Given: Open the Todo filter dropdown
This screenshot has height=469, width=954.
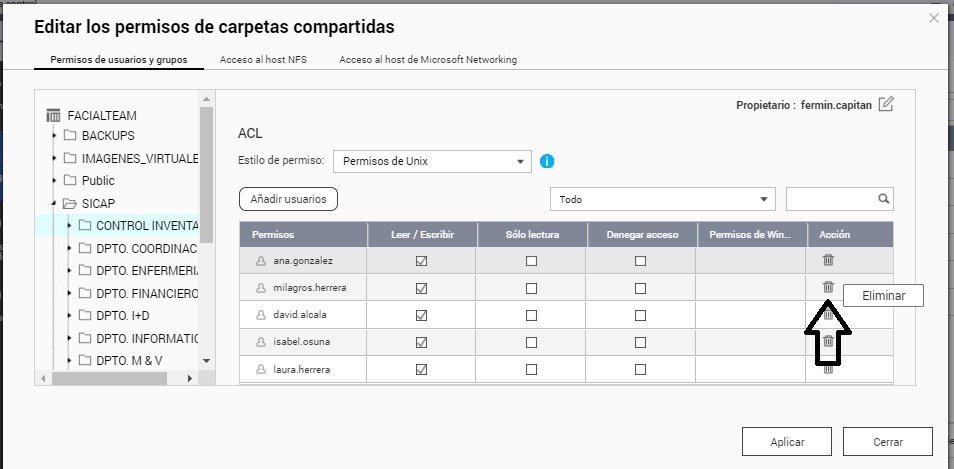Looking at the screenshot, I should (663, 199).
